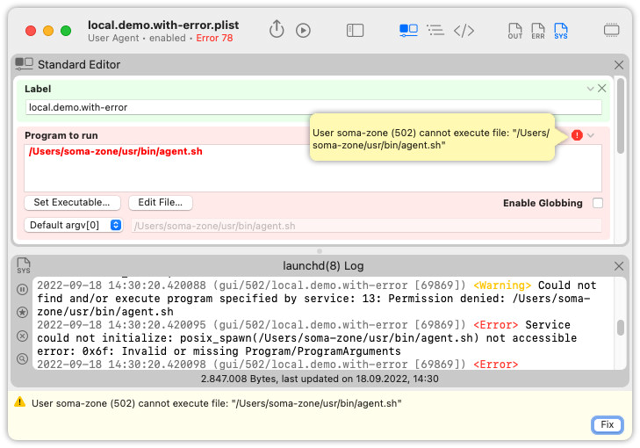
Task: Click the <Warning> log entry tag
Action: [502, 285]
